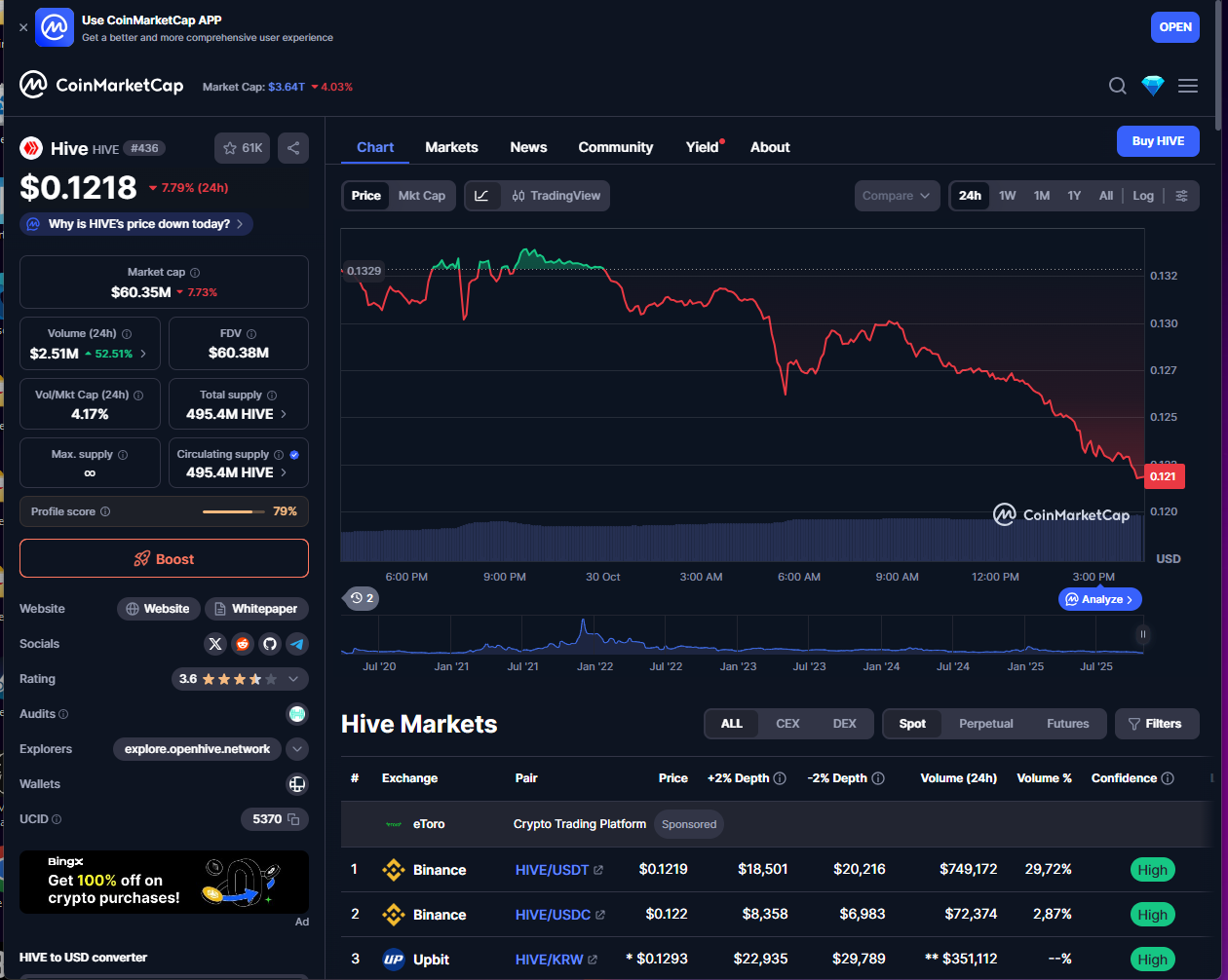Switch to the About tab

(770, 147)
